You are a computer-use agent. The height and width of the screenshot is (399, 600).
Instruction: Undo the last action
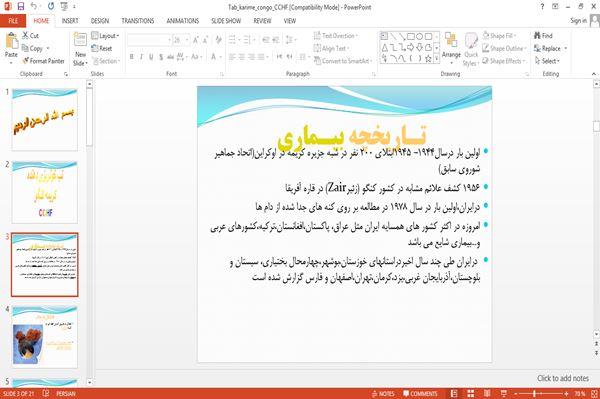click(34, 7)
